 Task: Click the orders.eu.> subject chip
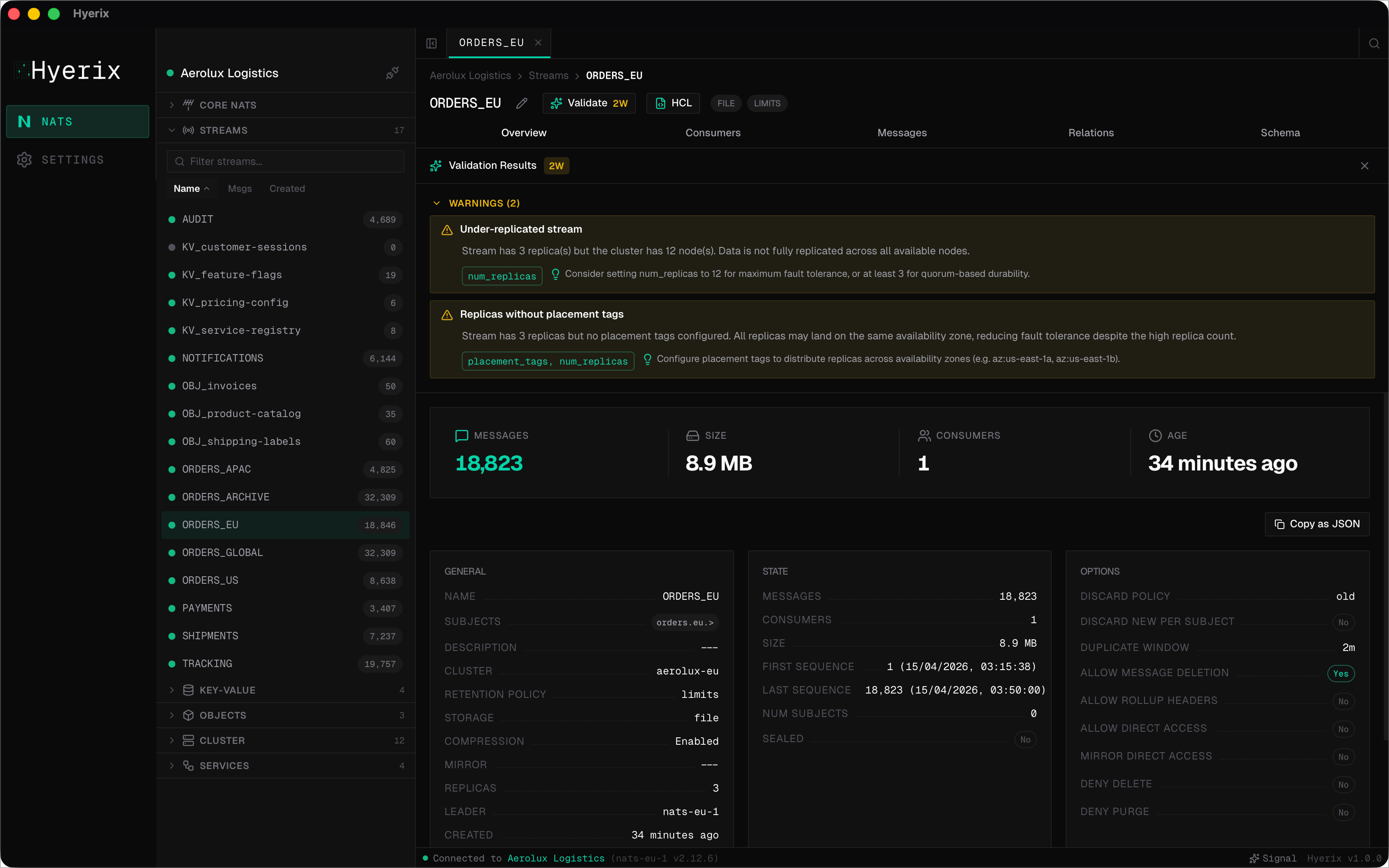click(685, 622)
